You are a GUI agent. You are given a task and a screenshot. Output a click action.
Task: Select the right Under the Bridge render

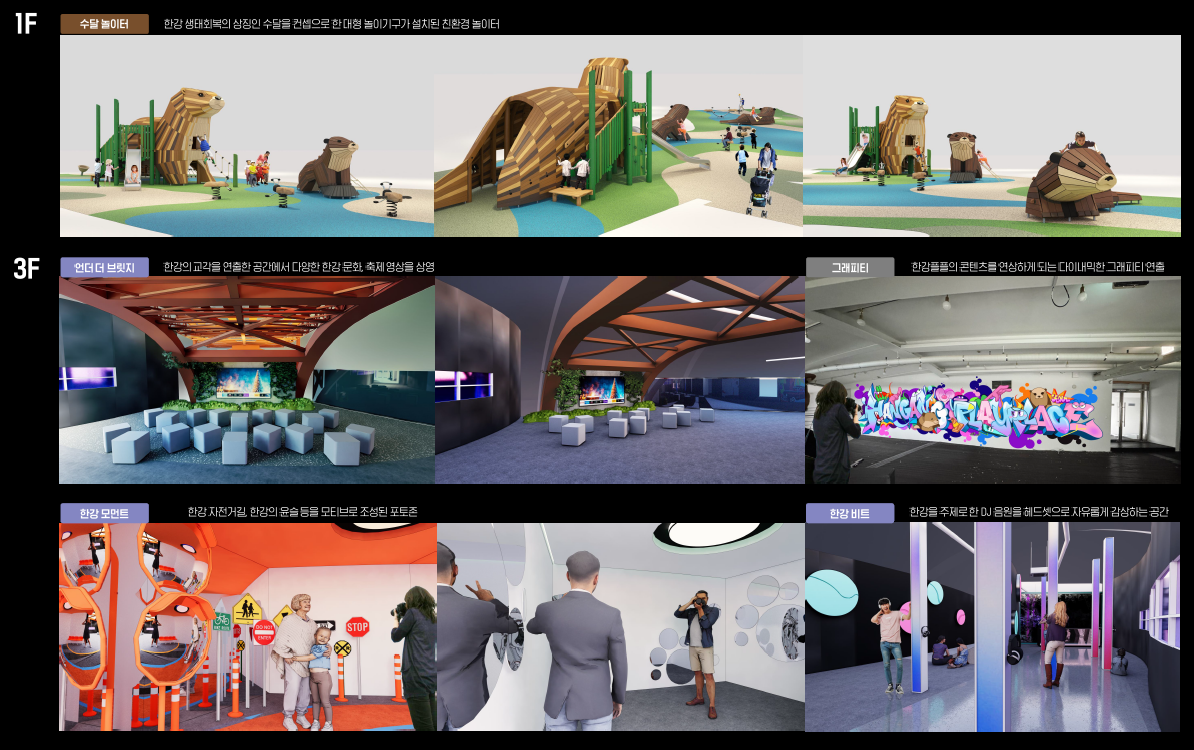619,380
